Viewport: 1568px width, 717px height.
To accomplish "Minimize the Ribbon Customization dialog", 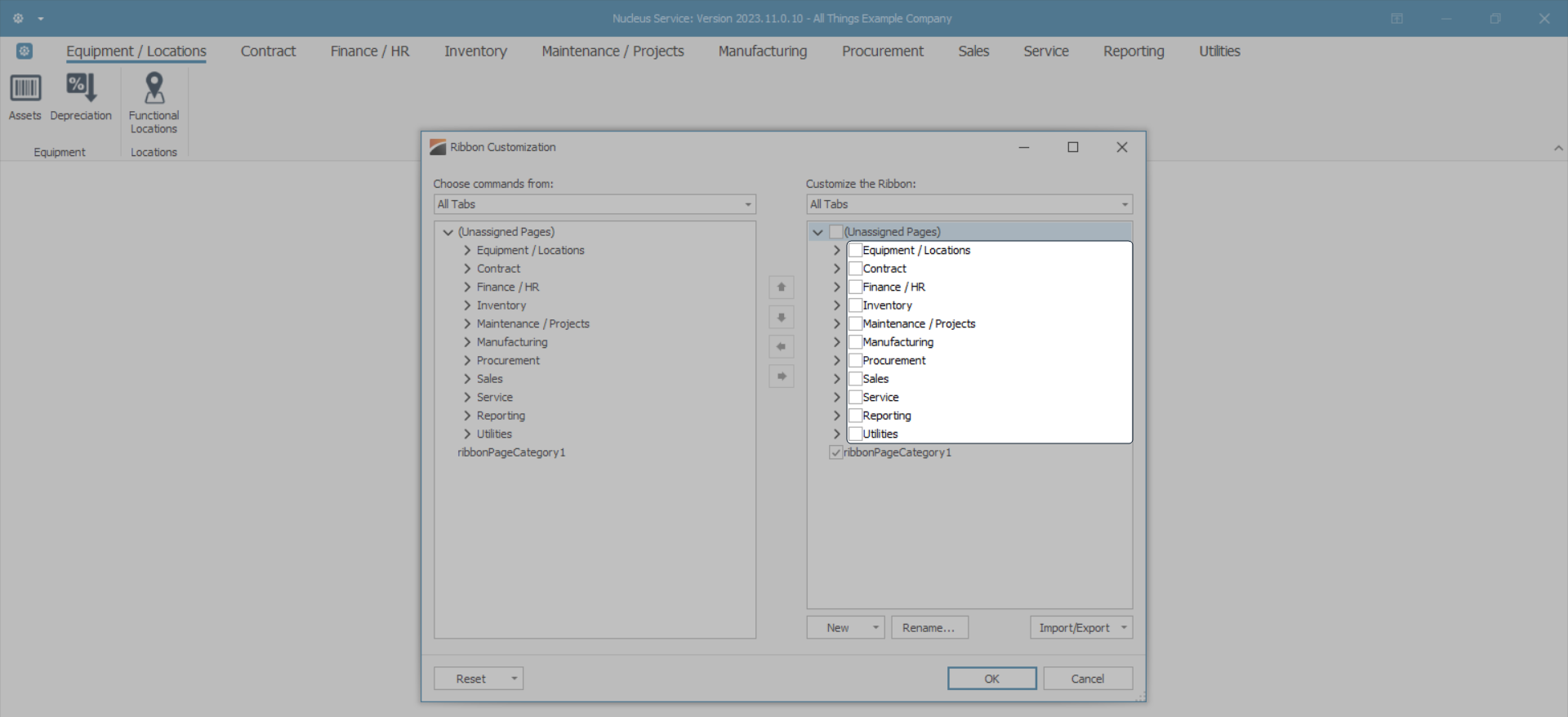I will pos(1024,147).
